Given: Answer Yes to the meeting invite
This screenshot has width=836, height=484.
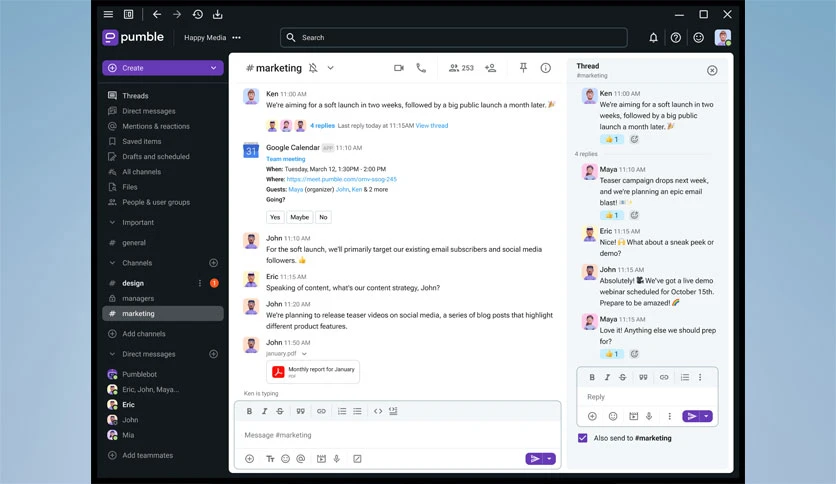Looking at the screenshot, I should pos(275,217).
